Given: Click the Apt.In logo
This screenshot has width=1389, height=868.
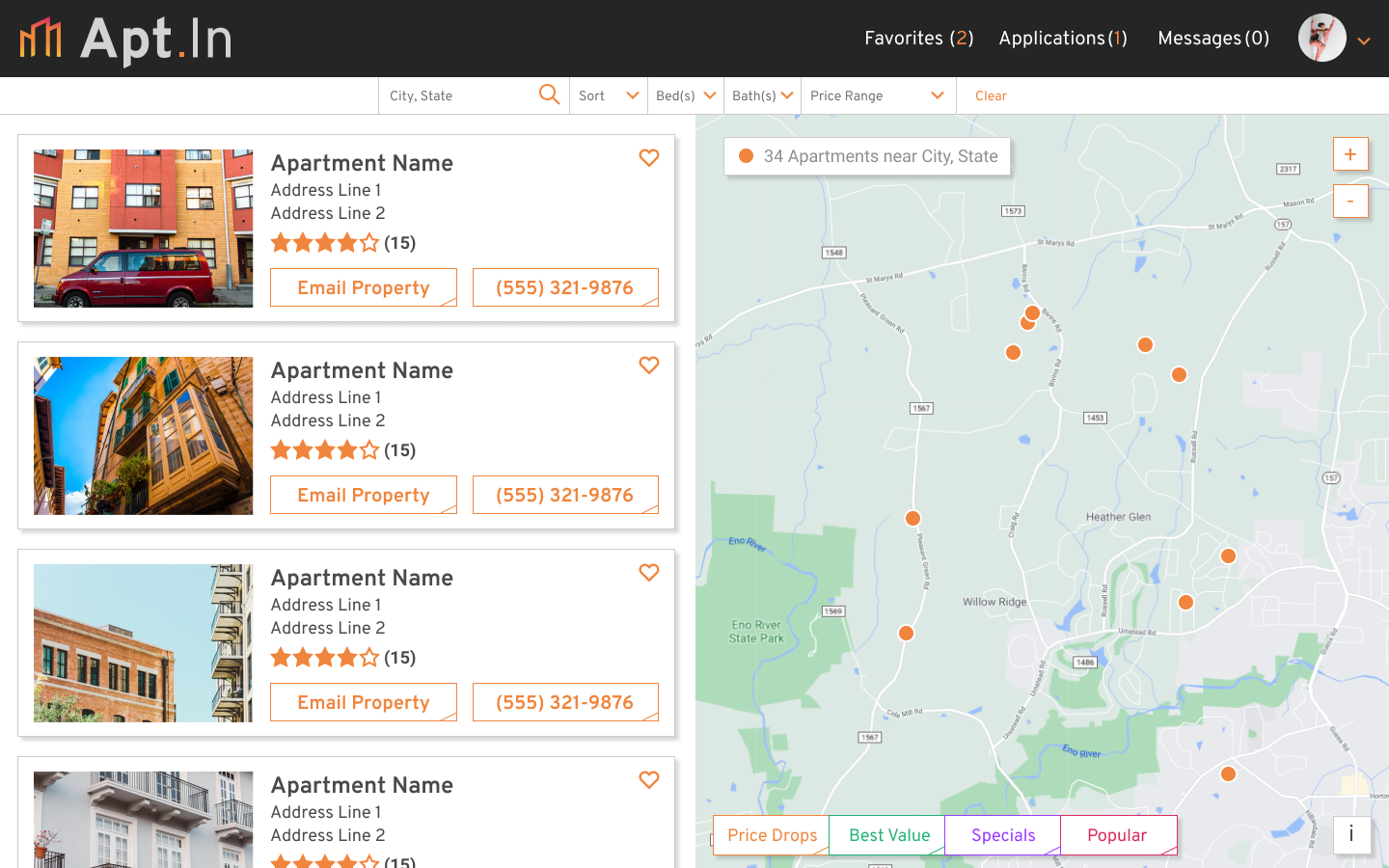Looking at the screenshot, I should pos(126,40).
